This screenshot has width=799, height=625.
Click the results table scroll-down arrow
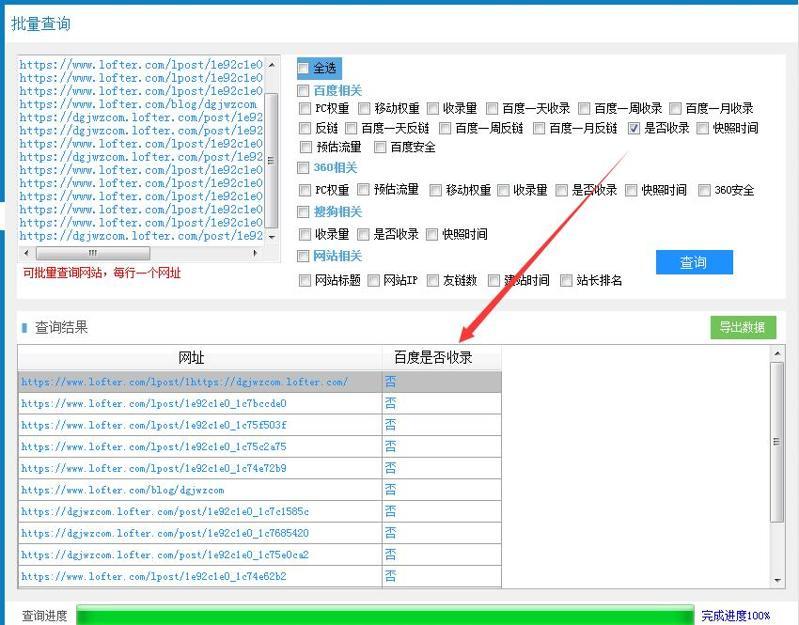tap(777, 580)
